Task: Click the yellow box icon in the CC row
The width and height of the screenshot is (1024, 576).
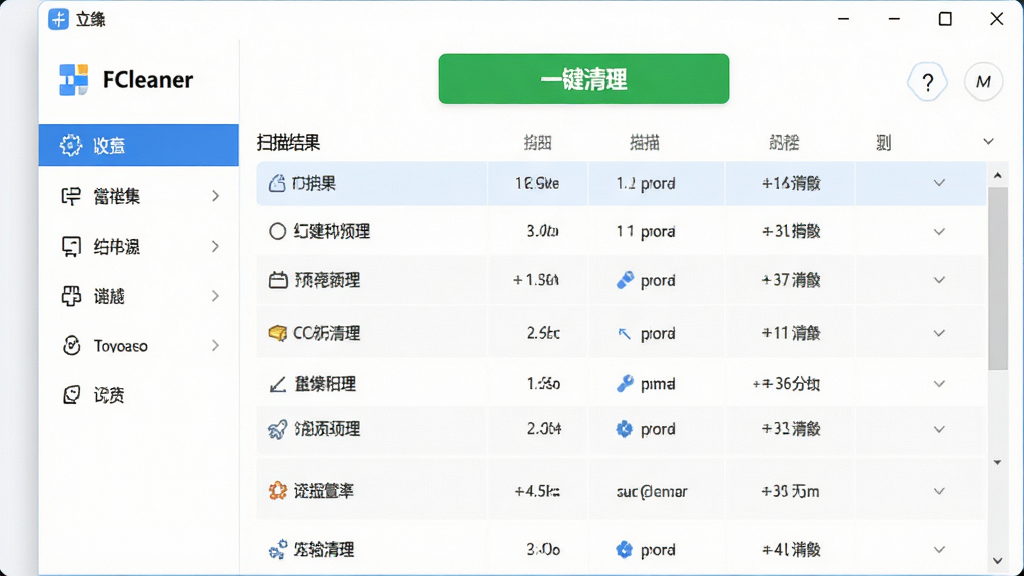Action: [278, 333]
